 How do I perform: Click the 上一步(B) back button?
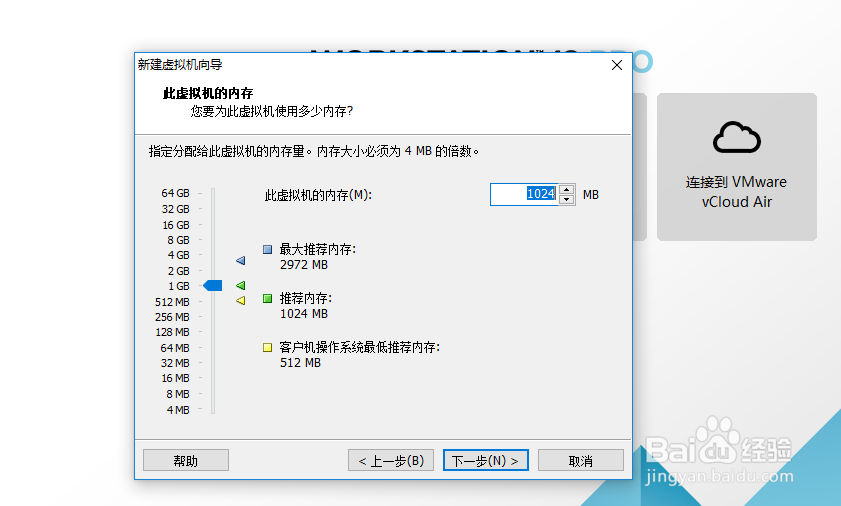[x=390, y=460]
